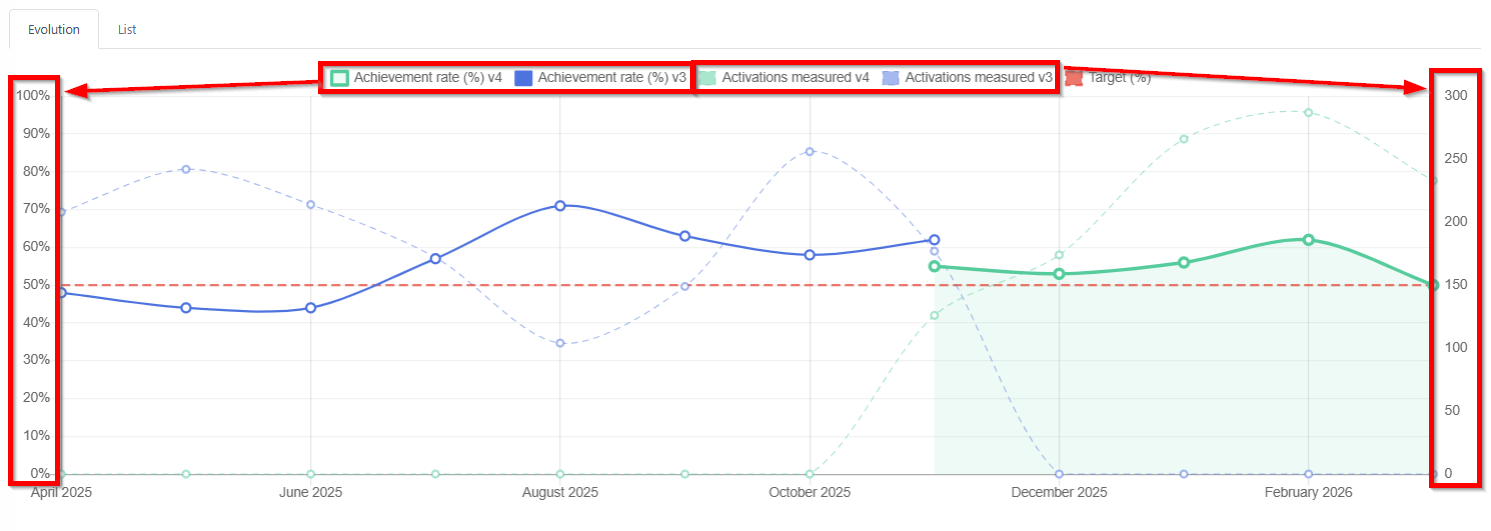Select the Evolution tab
This screenshot has width=1491, height=531.
point(54,29)
